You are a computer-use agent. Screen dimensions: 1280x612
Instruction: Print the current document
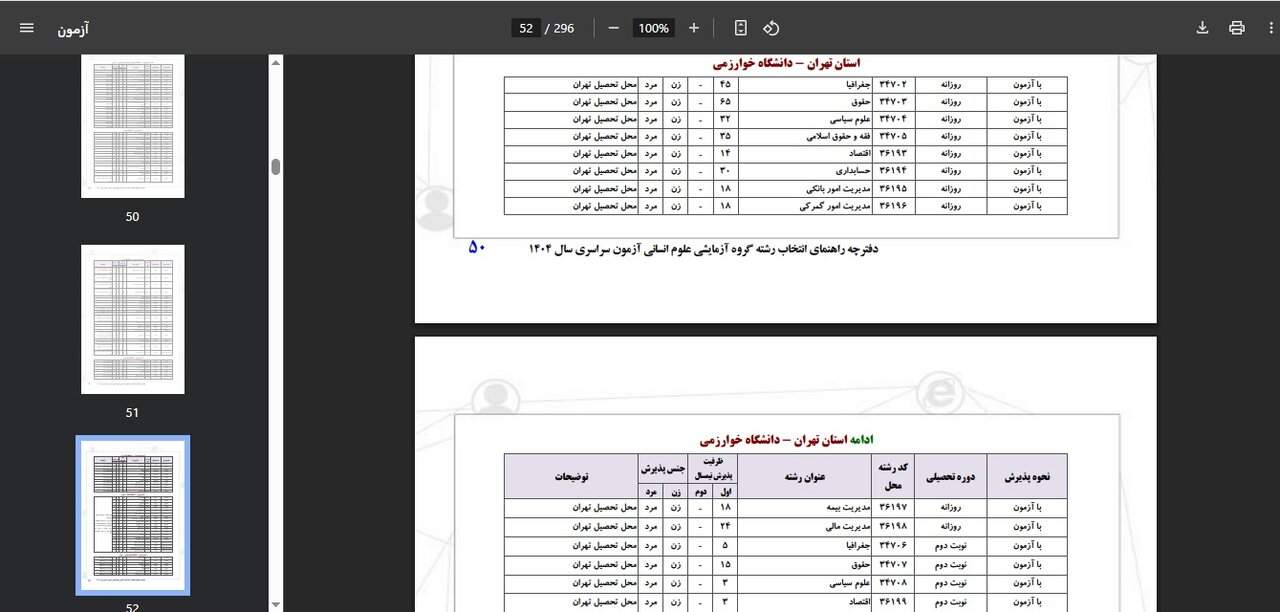[x=1237, y=28]
